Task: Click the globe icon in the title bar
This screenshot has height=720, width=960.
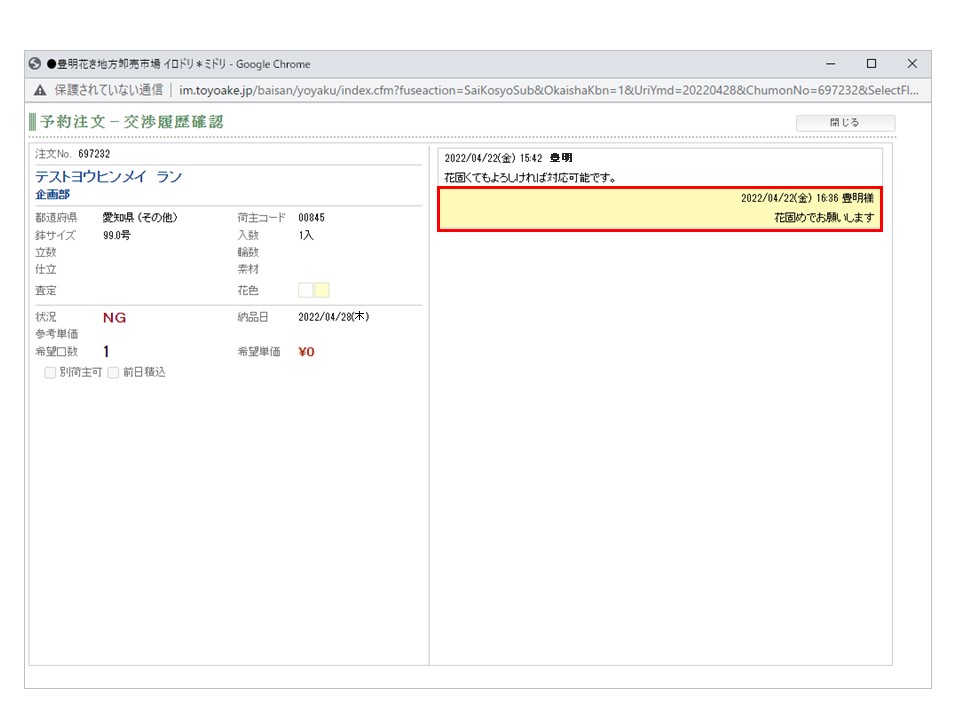Action: (35, 64)
